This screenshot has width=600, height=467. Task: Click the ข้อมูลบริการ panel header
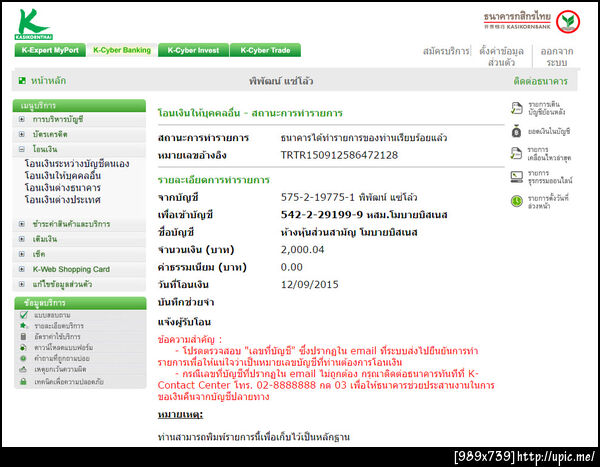click(80, 303)
